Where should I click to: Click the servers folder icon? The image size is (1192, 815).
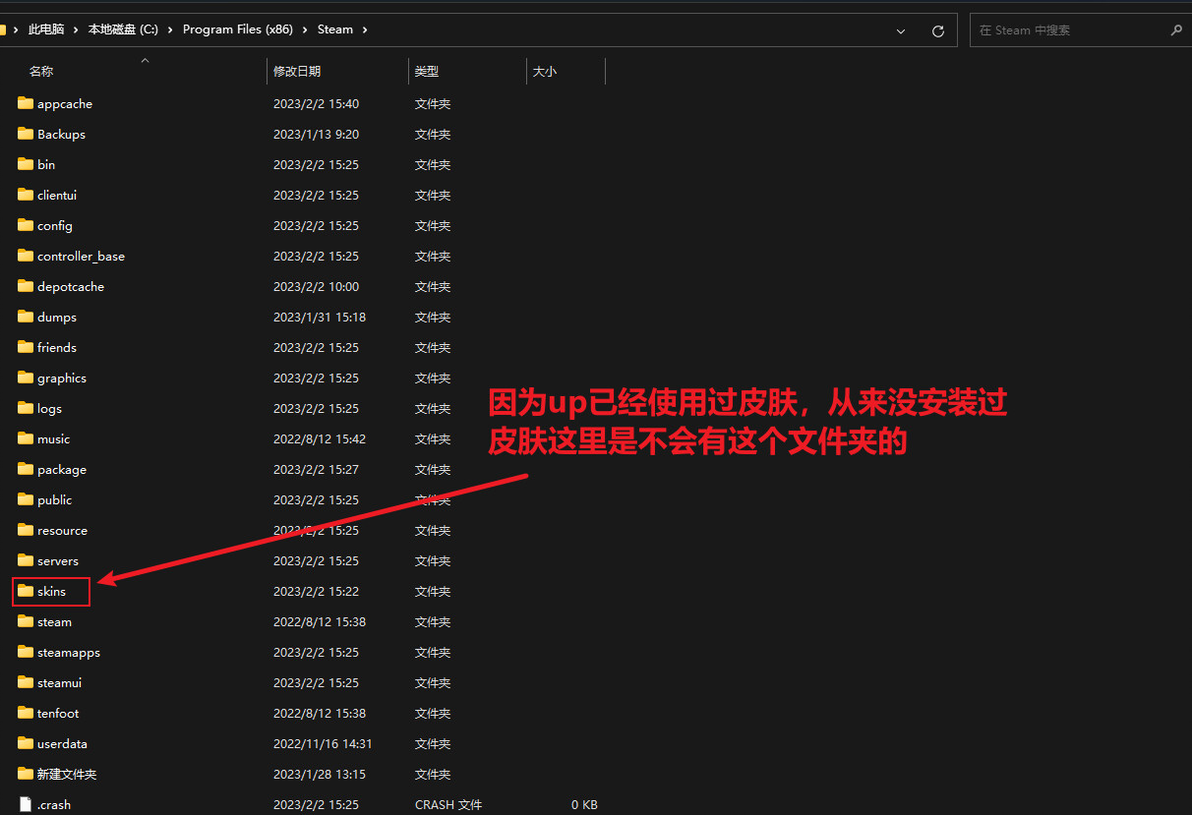click(x=25, y=560)
